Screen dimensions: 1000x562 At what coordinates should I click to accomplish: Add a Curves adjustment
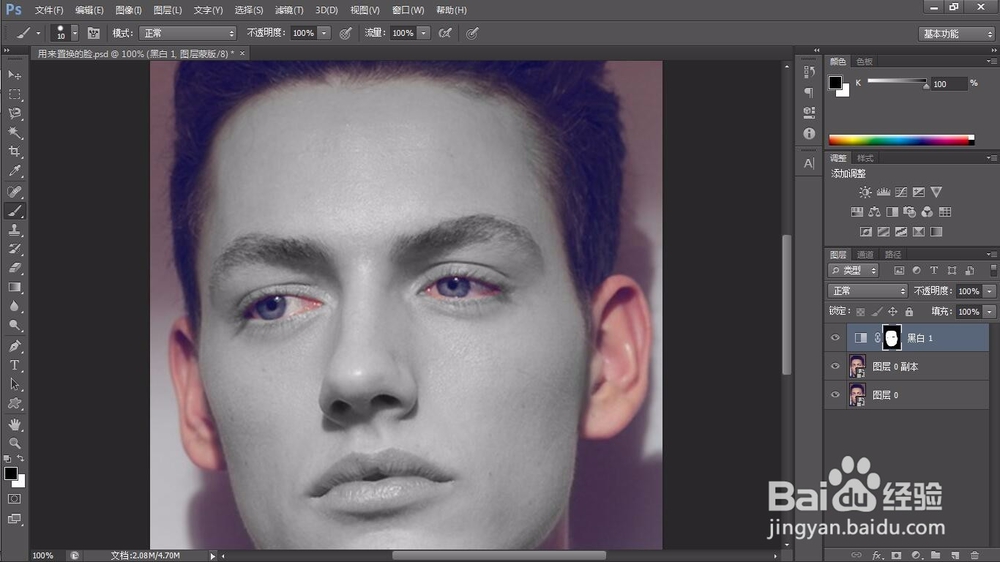[x=901, y=192]
